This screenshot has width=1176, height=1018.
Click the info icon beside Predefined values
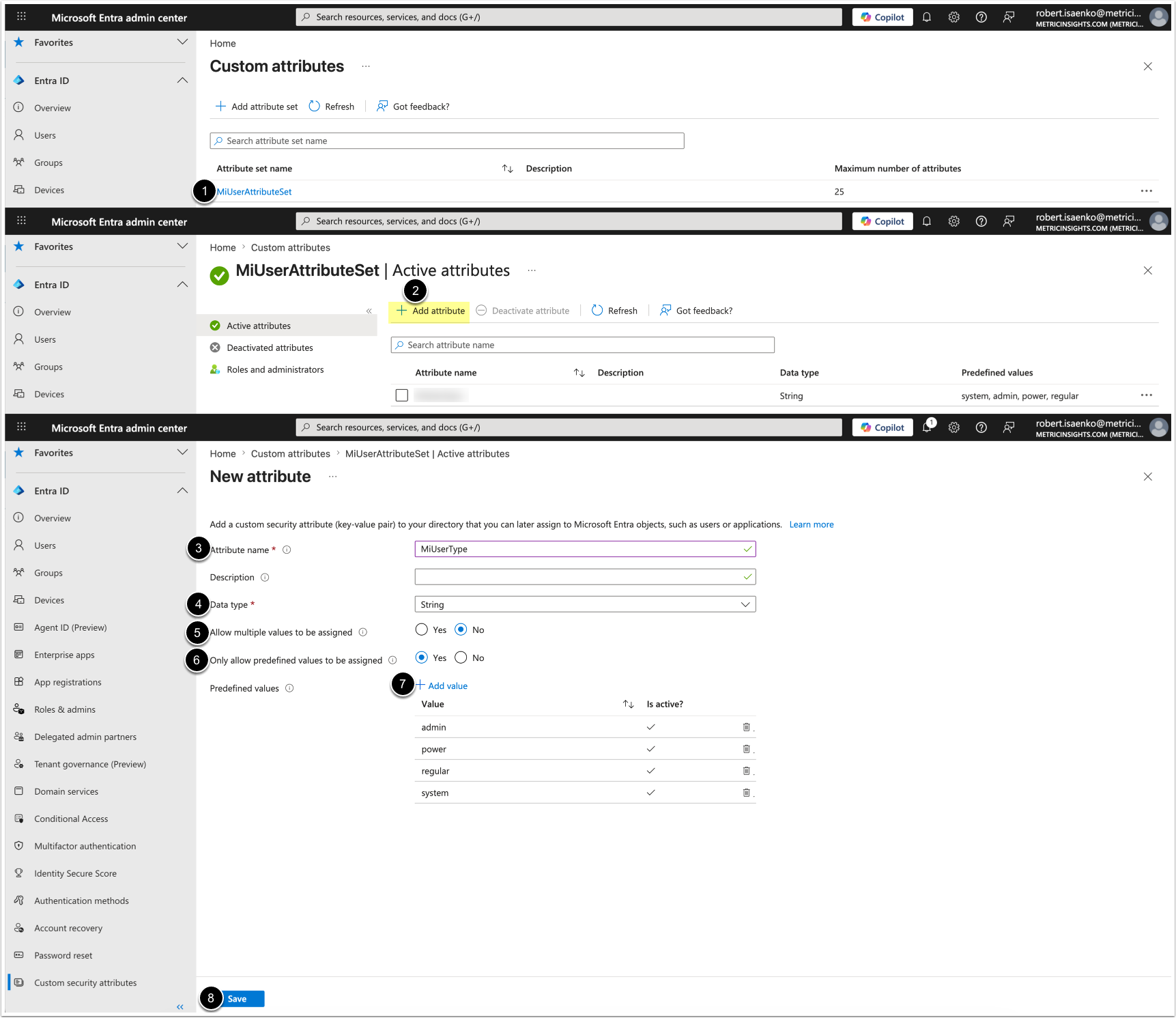click(289, 688)
